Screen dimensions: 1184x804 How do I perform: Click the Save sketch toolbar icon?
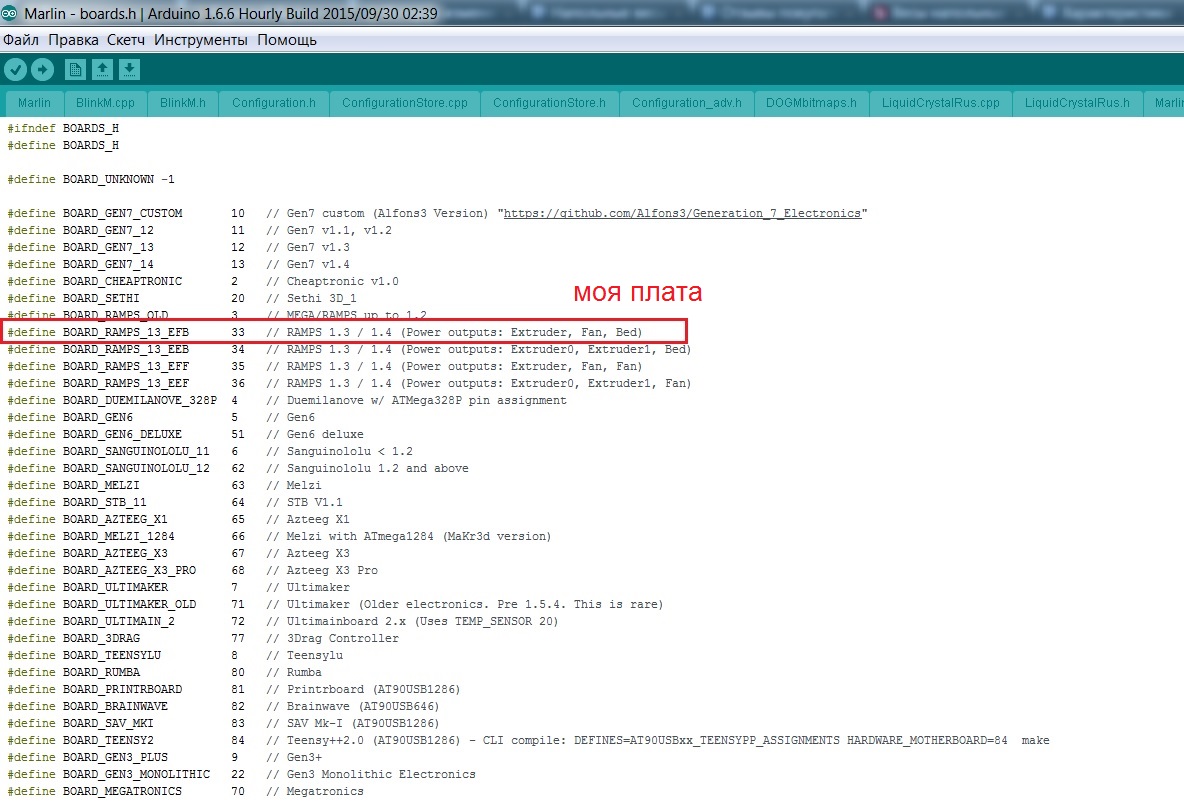coord(129,69)
